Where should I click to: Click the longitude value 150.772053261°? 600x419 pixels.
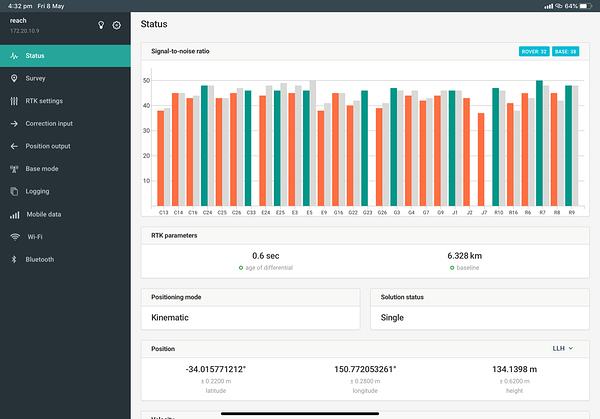(365, 369)
